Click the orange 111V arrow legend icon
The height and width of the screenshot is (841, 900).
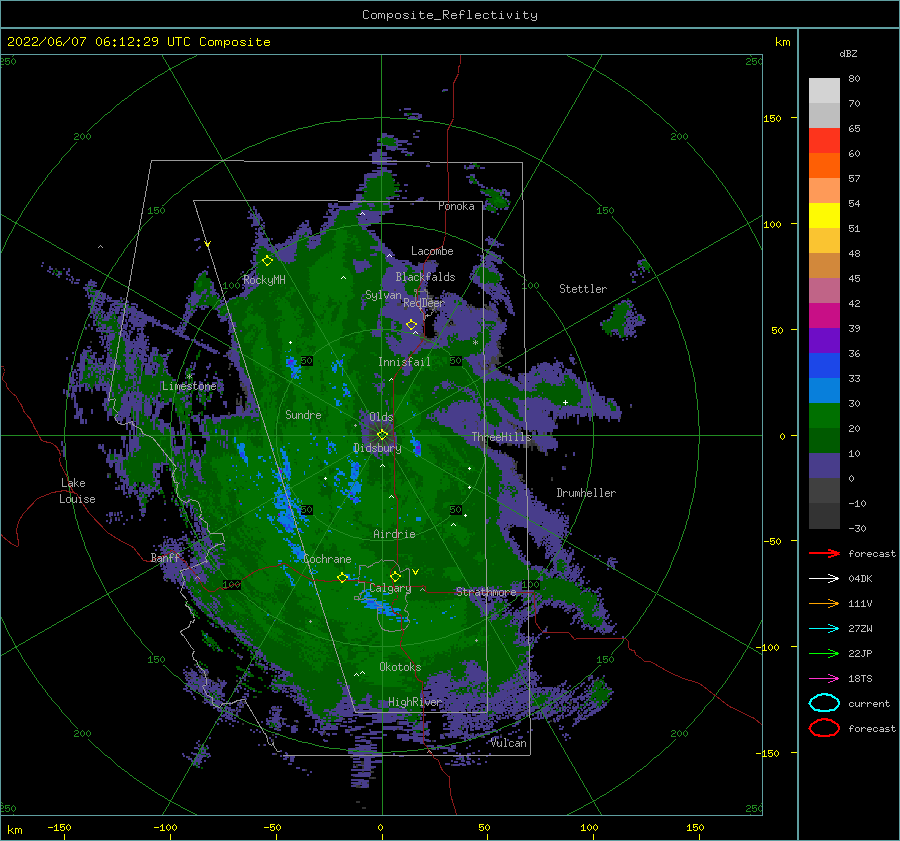pyautogui.click(x=824, y=603)
